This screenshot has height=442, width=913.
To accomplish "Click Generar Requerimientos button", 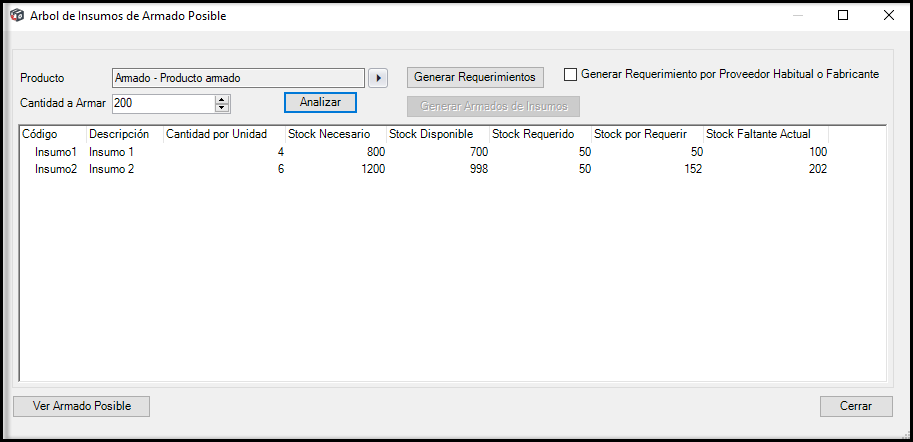I will coord(475,77).
